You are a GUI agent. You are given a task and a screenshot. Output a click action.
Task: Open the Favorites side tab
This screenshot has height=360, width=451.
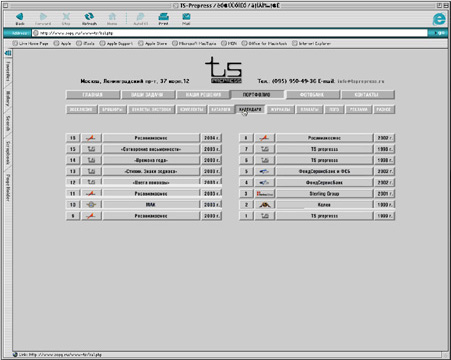[8, 71]
